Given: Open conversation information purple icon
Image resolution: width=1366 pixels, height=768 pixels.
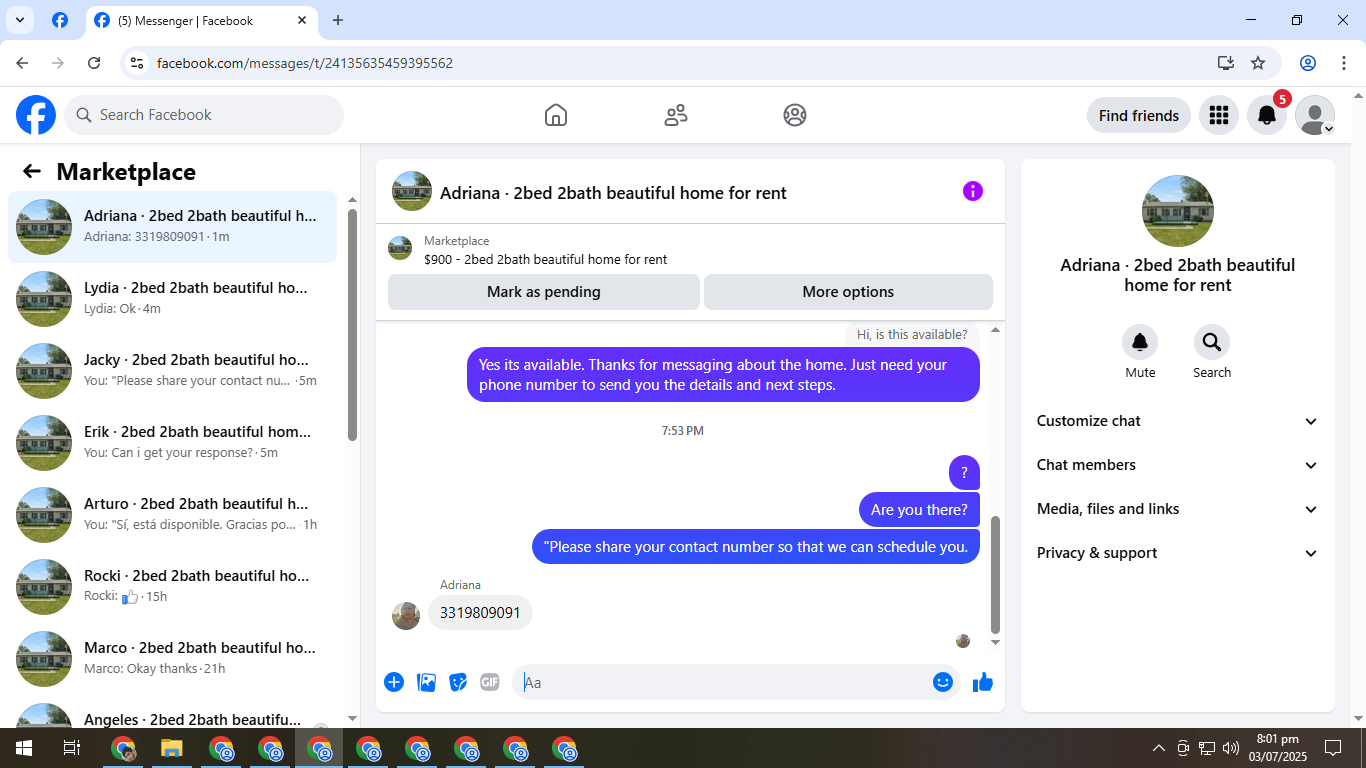Looking at the screenshot, I should [973, 191].
